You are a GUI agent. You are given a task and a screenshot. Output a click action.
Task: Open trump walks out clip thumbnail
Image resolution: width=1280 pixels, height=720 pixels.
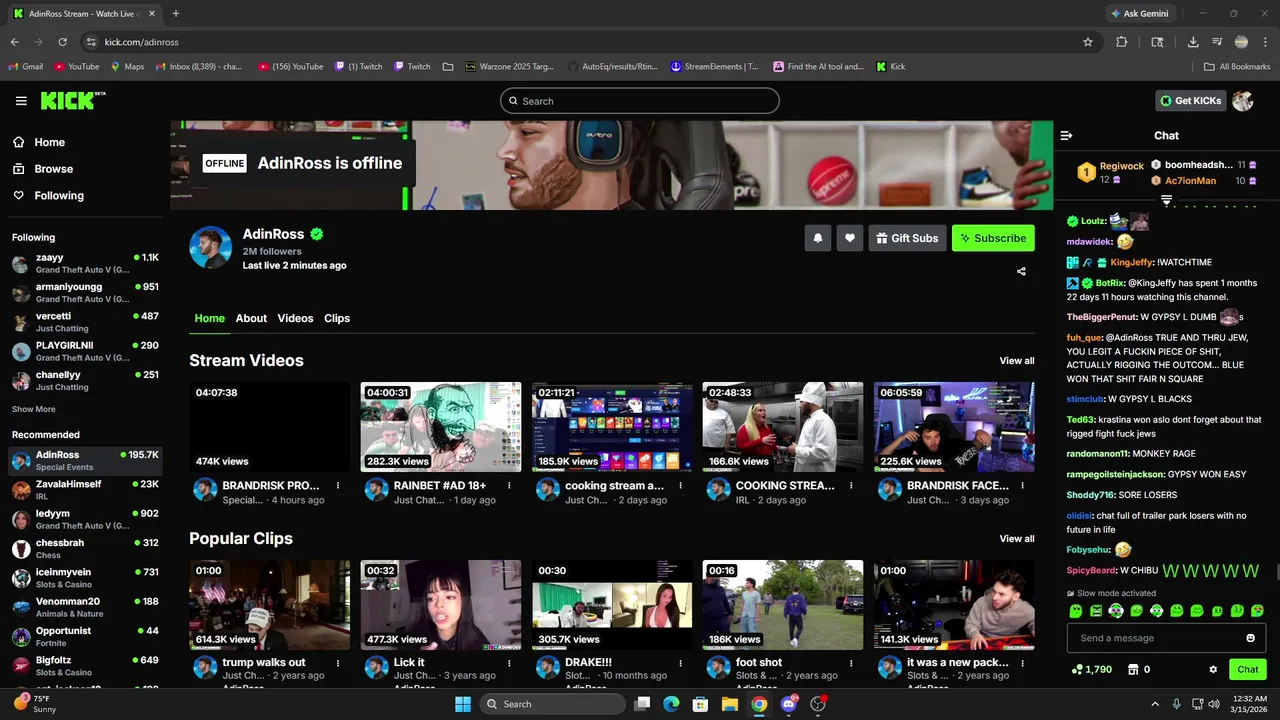tap(270, 605)
